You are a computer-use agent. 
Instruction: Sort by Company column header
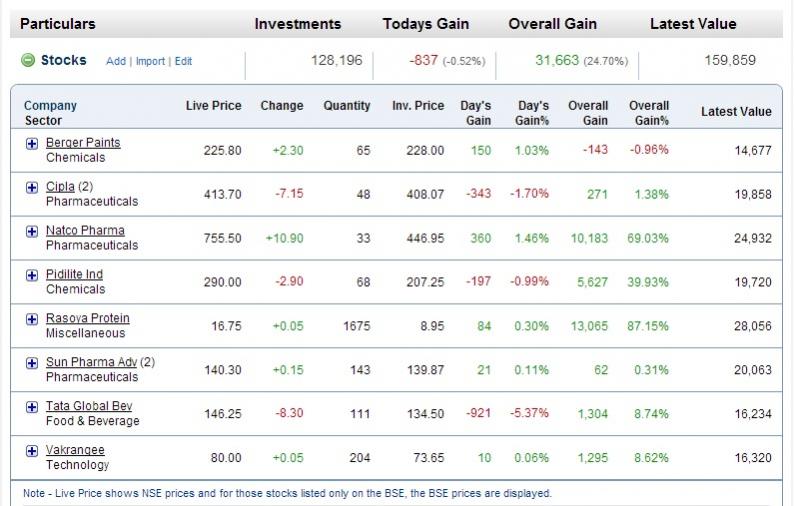tap(50, 105)
